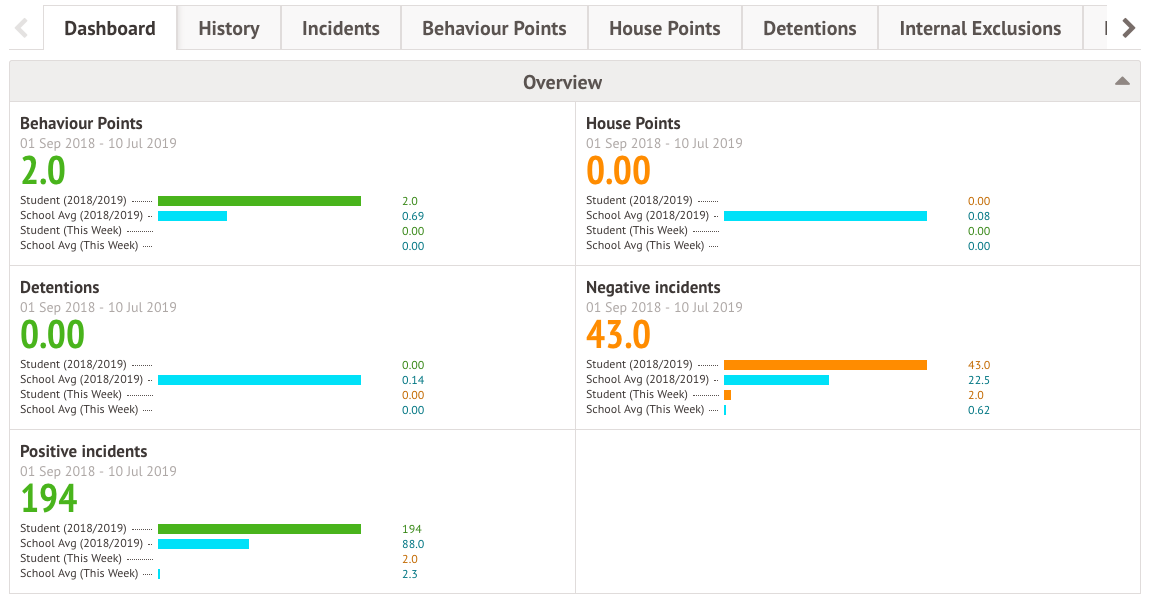Open the Dashboard tab
Viewport: 1150px width, 603px height.
(x=110, y=27)
